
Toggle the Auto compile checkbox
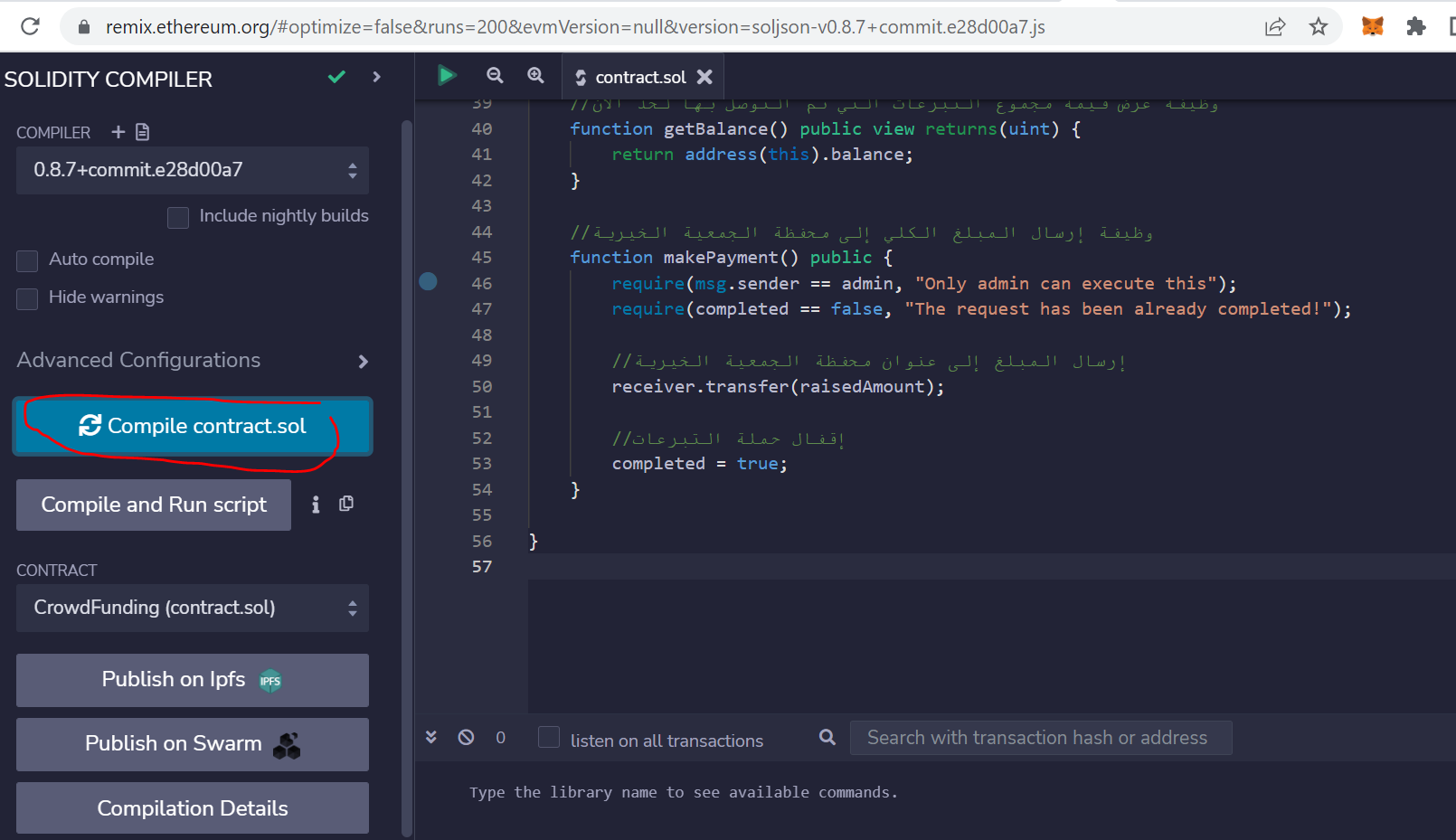point(28,260)
